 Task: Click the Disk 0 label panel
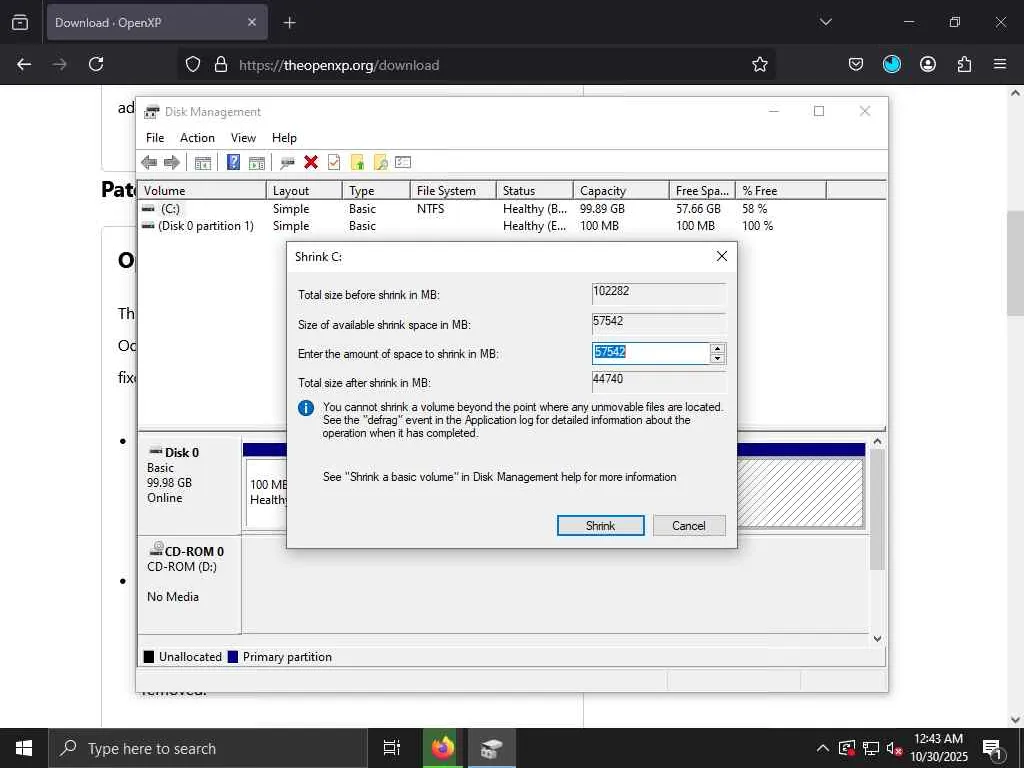189,485
